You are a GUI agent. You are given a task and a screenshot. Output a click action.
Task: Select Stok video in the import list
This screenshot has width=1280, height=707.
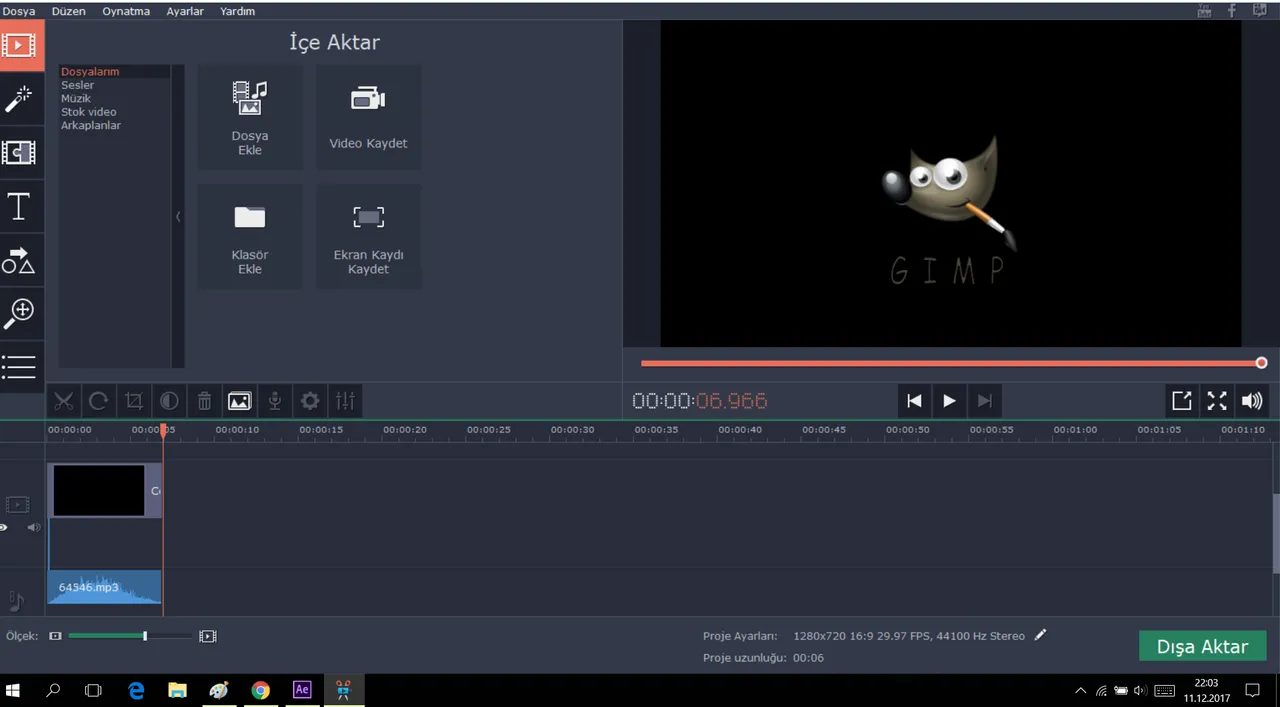[x=89, y=112]
